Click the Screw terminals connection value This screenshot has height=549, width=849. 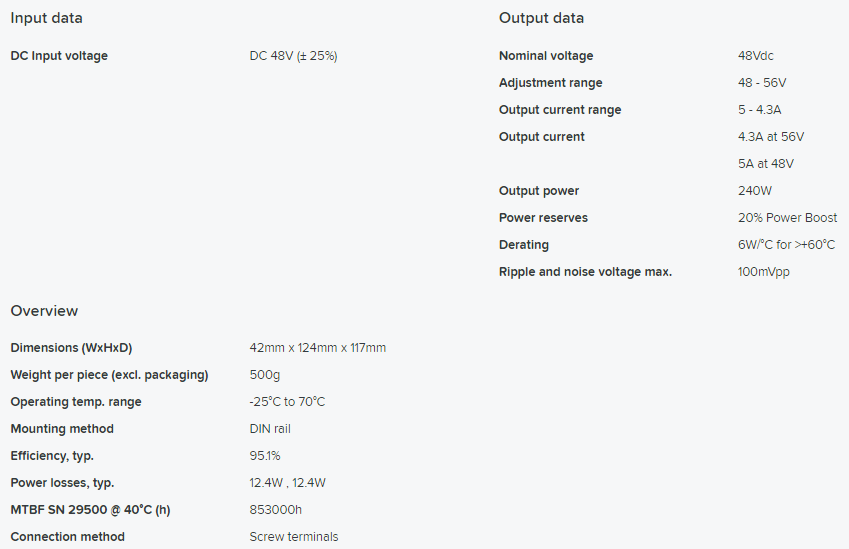click(x=293, y=537)
